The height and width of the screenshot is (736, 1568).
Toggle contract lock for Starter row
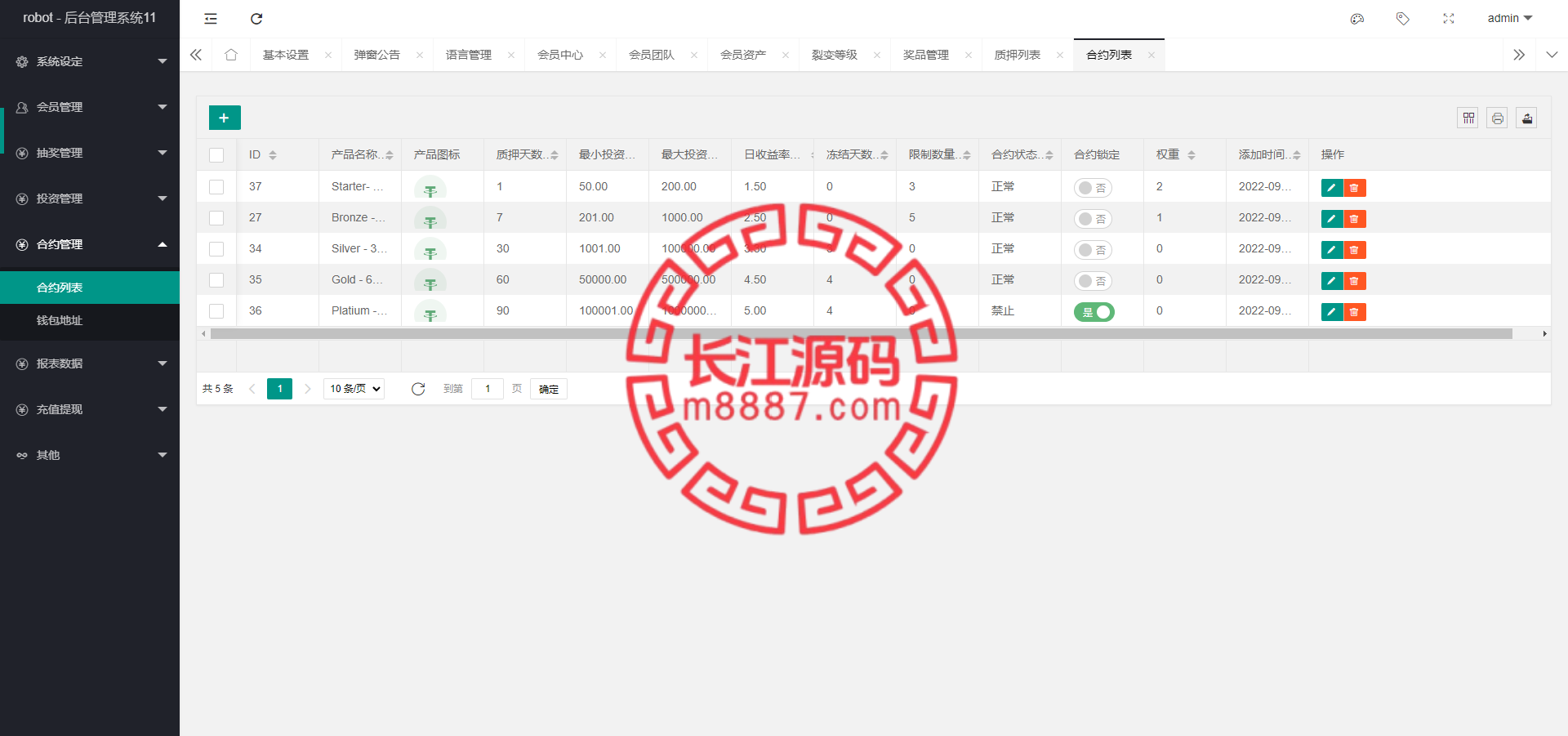[x=1093, y=188]
